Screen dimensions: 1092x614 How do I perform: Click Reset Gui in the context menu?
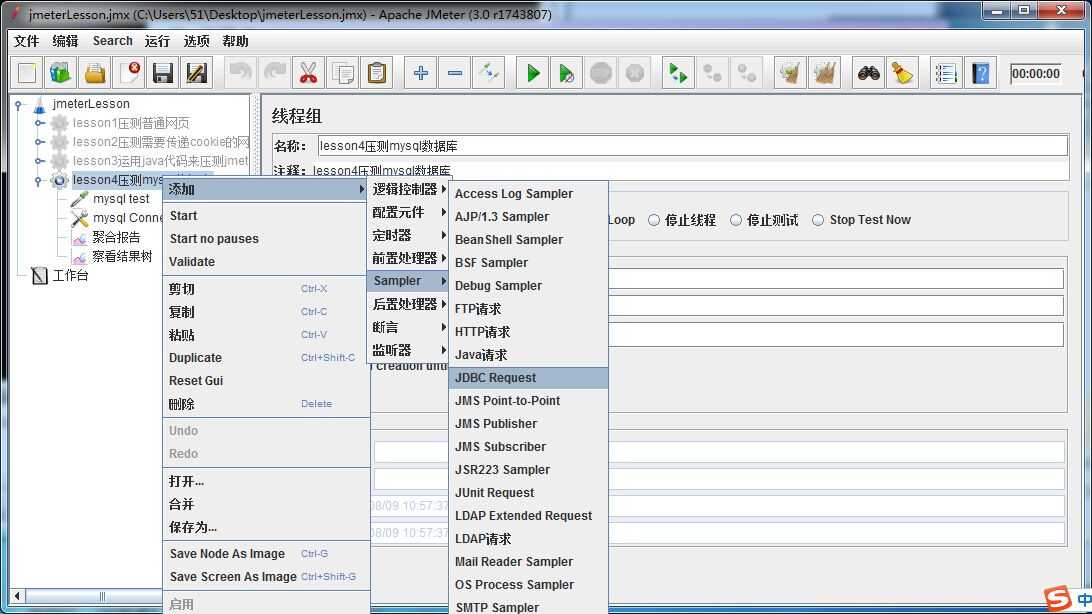[266, 381]
